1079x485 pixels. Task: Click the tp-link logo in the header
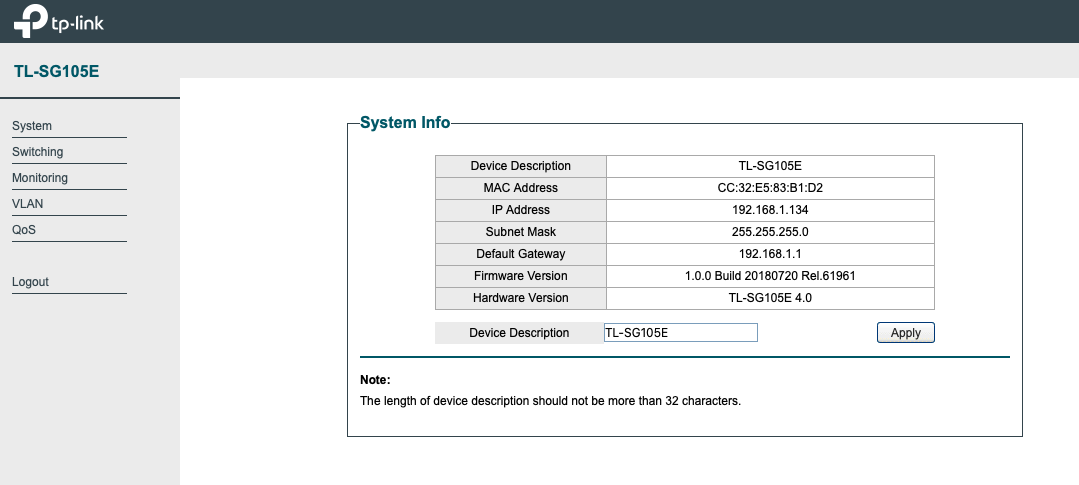pos(58,21)
